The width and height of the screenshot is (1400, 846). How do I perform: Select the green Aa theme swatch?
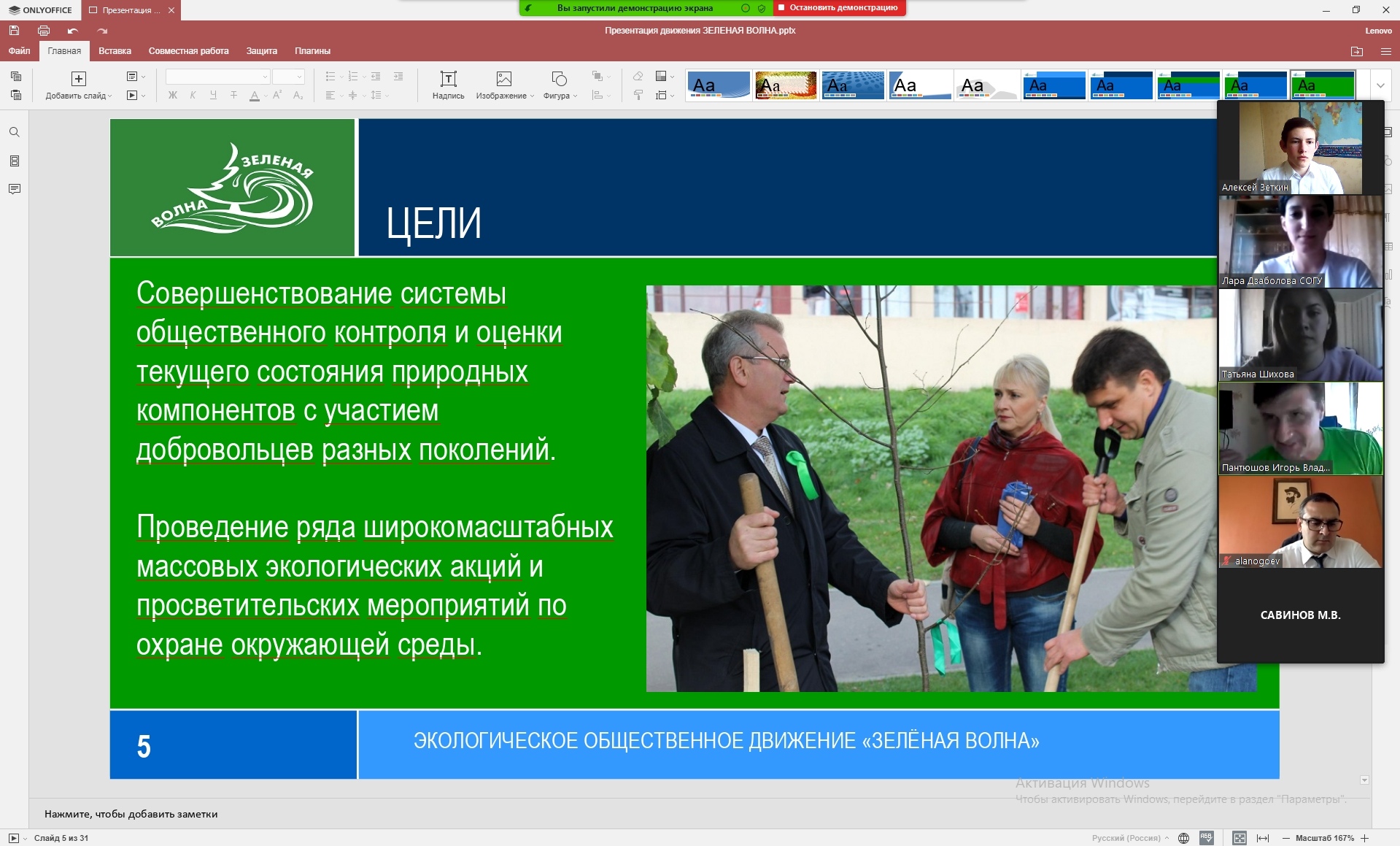(x=1323, y=85)
